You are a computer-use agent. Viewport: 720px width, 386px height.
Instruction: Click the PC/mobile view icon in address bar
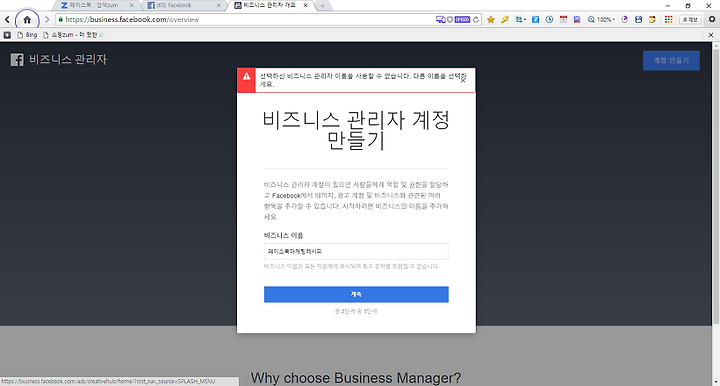point(440,19)
